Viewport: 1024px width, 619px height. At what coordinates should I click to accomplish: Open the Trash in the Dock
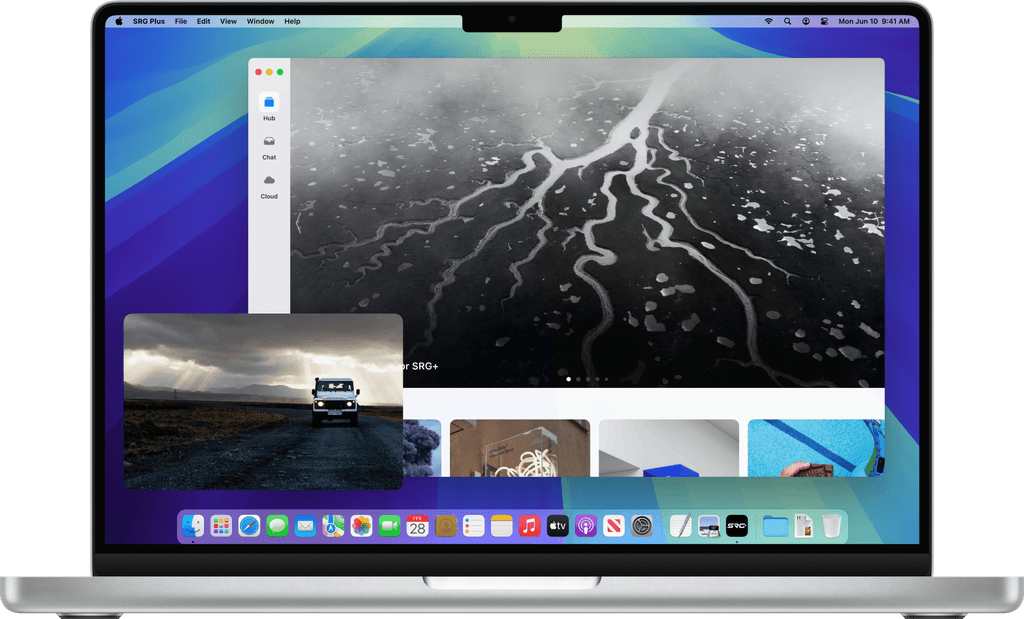coord(831,526)
